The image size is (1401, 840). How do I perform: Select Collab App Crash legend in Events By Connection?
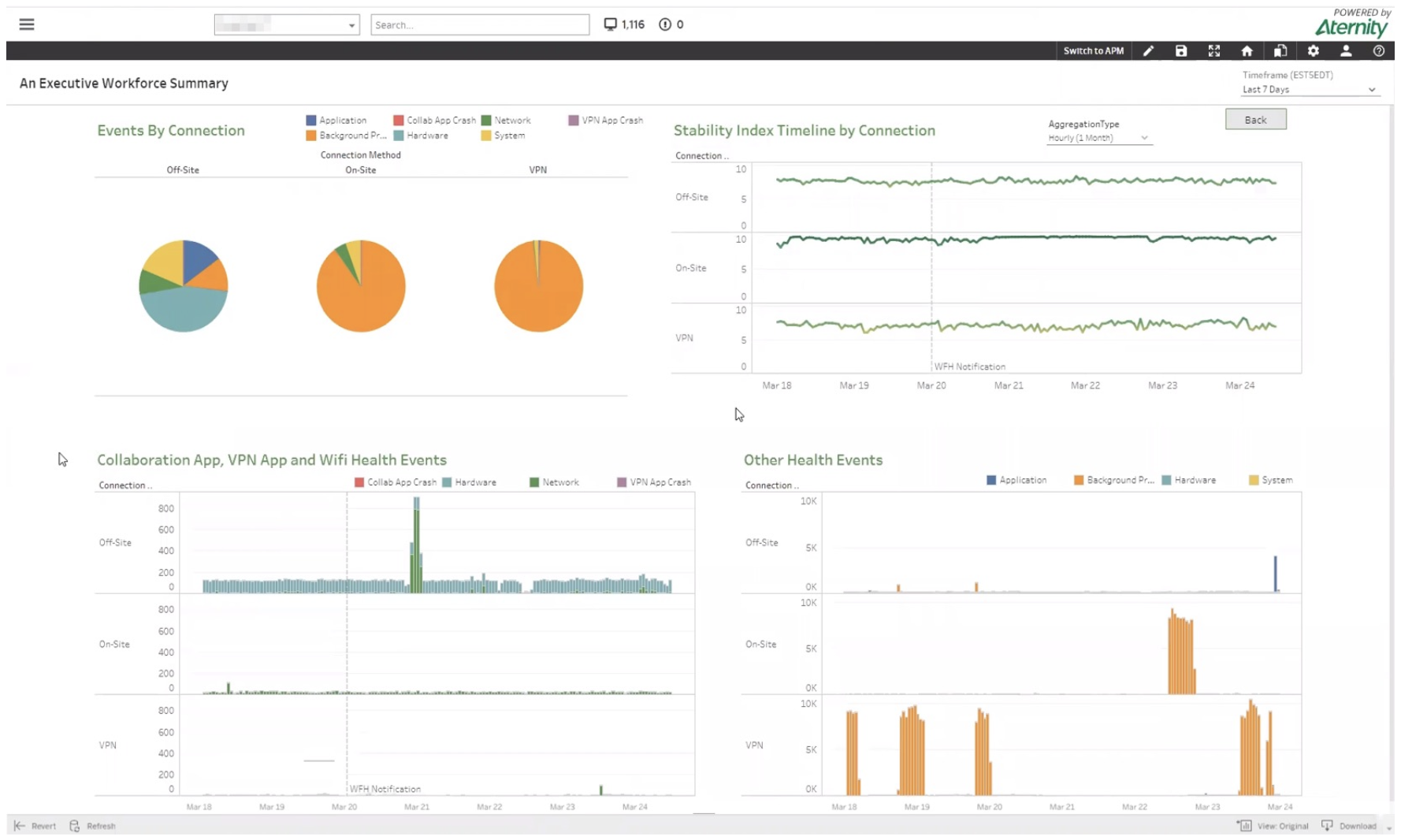[434, 121]
